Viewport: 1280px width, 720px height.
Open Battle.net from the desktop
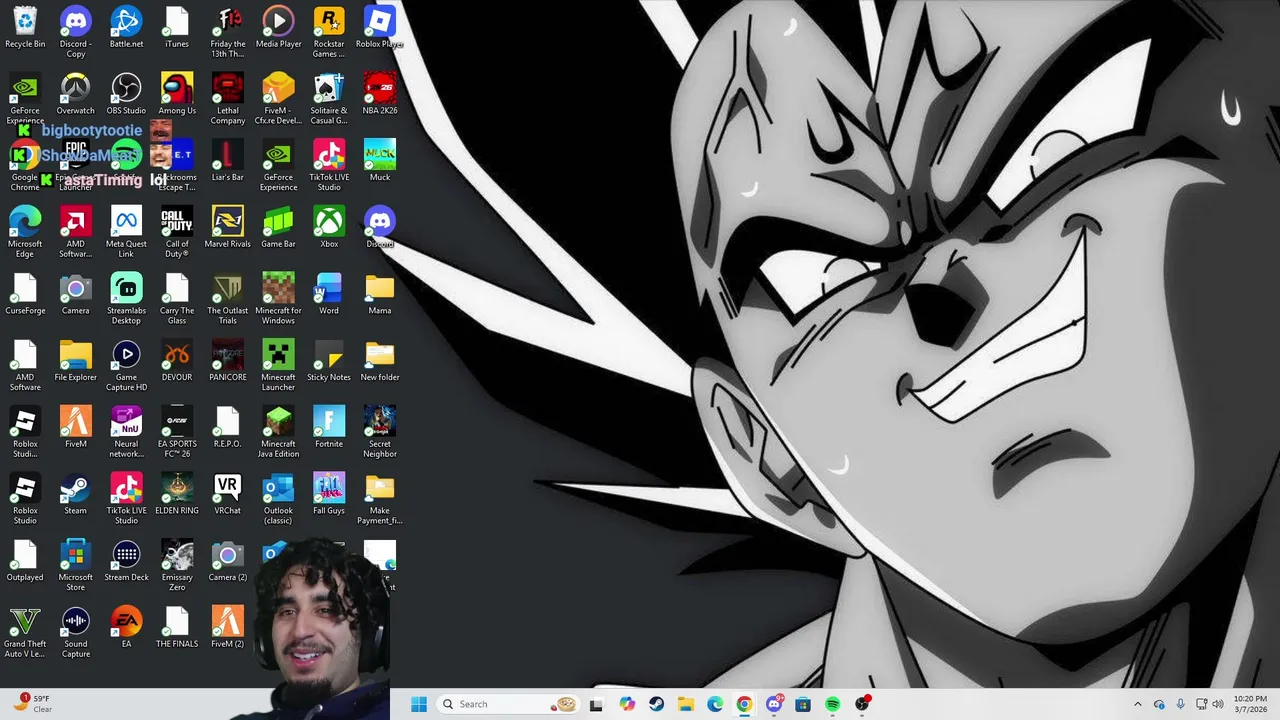(126, 28)
